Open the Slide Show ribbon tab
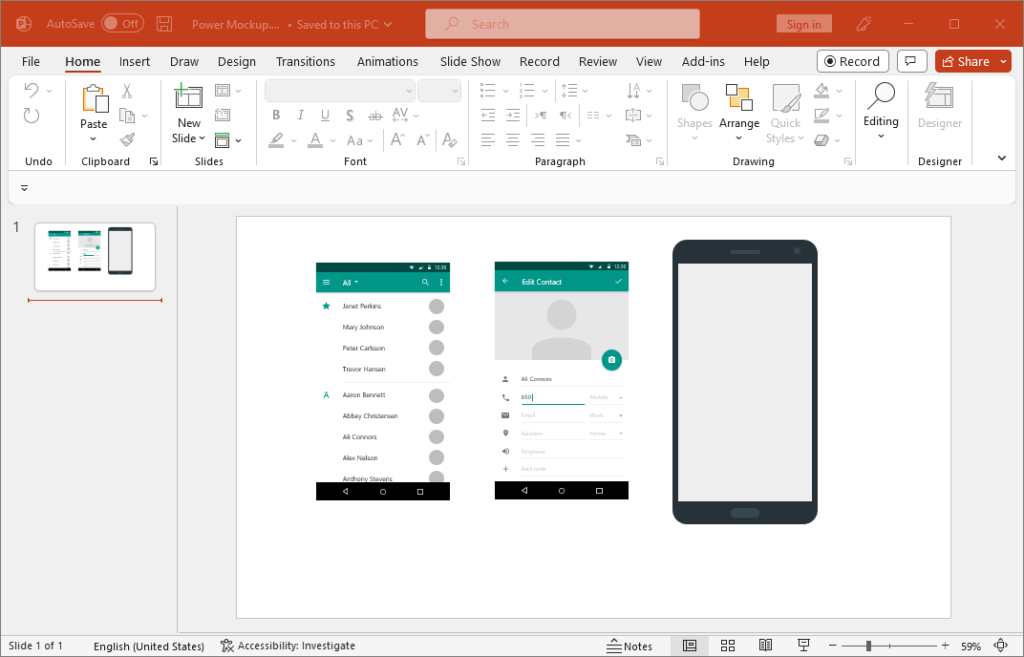Image resolution: width=1024 pixels, height=657 pixels. point(469,61)
